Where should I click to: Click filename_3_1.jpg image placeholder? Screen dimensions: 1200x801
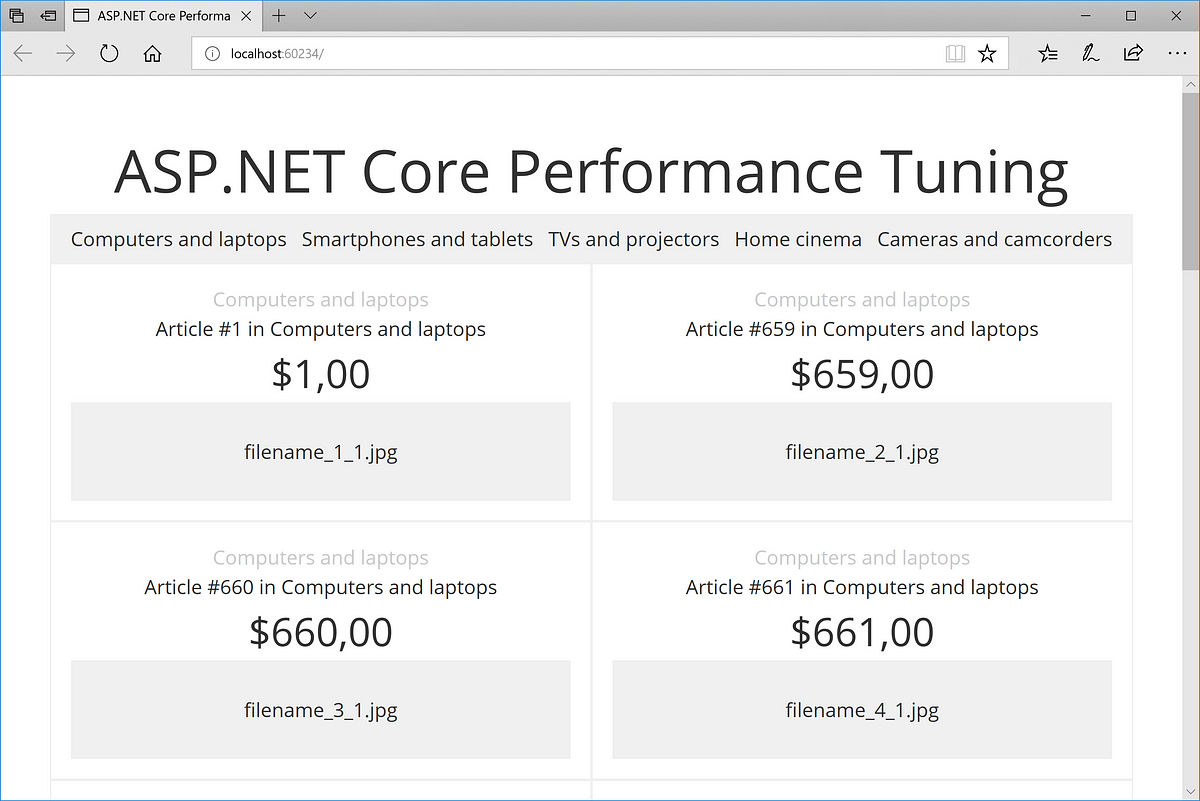(321, 710)
